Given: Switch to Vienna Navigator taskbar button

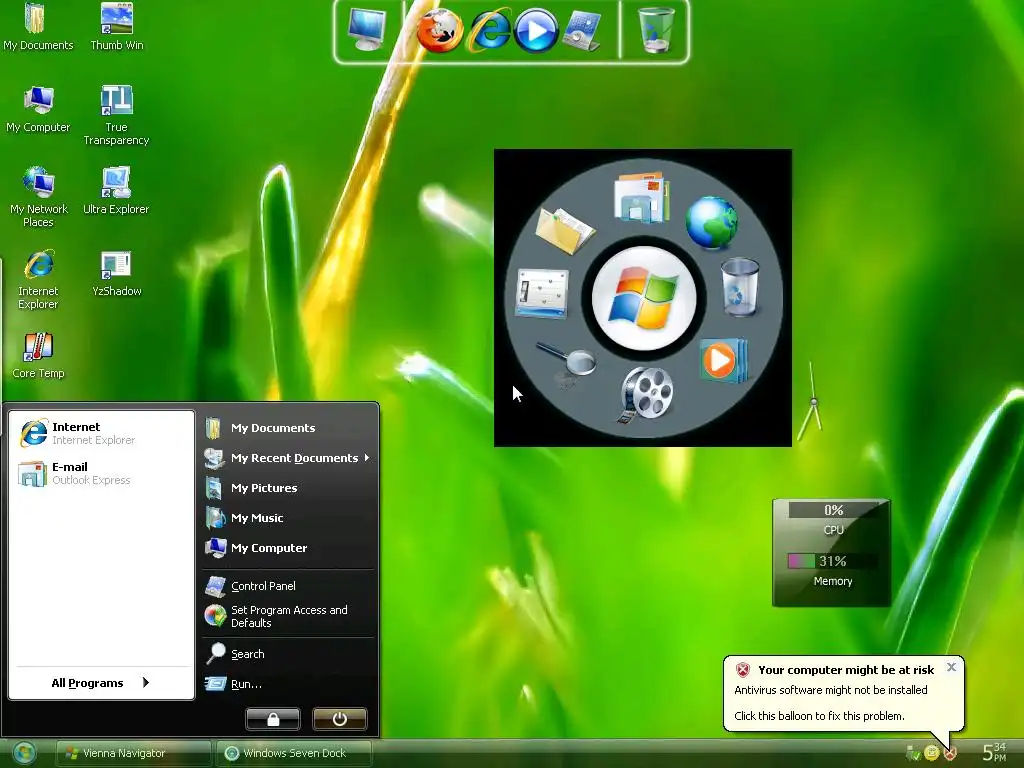Looking at the screenshot, I should point(133,753).
